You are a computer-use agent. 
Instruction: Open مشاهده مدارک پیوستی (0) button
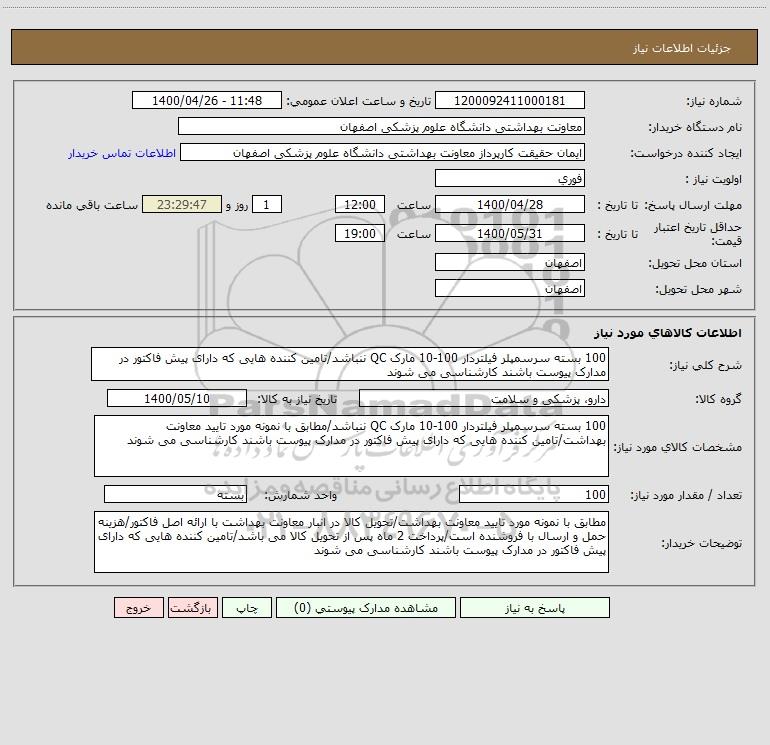(366, 608)
